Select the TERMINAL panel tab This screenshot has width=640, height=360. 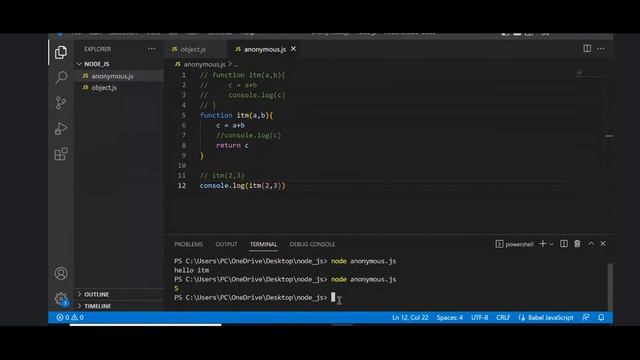pyautogui.click(x=263, y=244)
